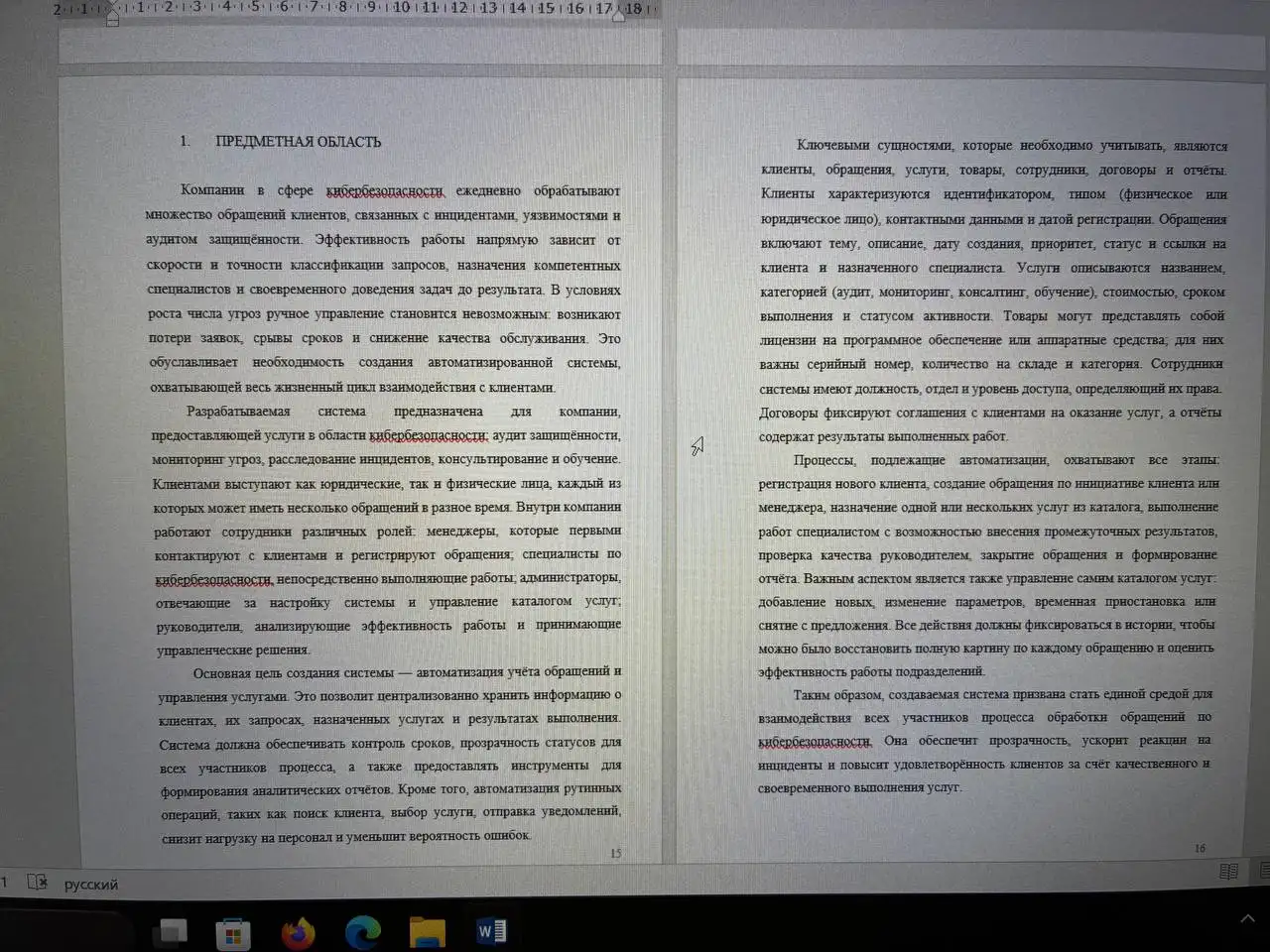Screen dimensions: 1270x952
Task: Click page number 16 on the right page
Action: pos(1200,848)
